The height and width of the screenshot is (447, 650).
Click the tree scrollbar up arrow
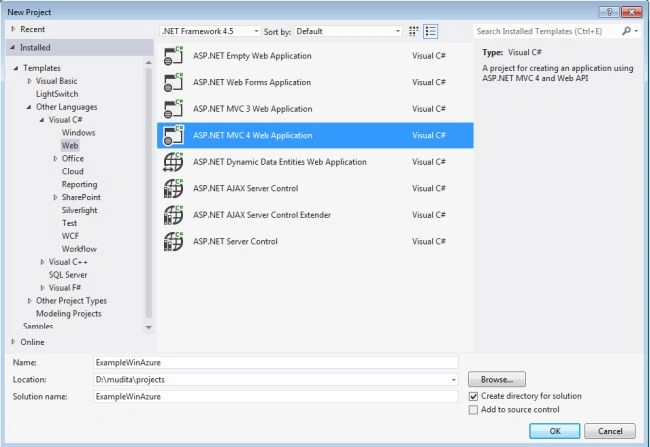pyautogui.click(x=148, y=63)
